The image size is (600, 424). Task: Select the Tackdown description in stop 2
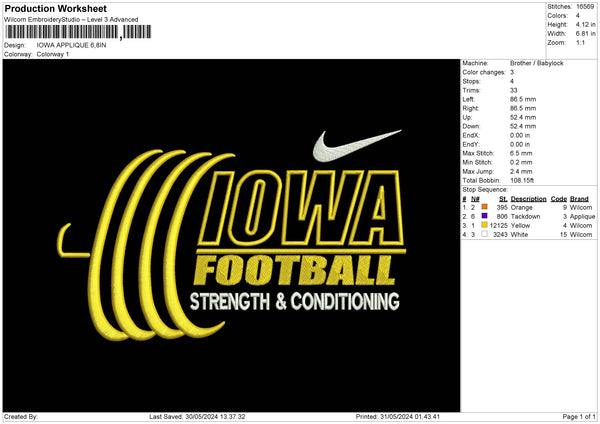525,216
